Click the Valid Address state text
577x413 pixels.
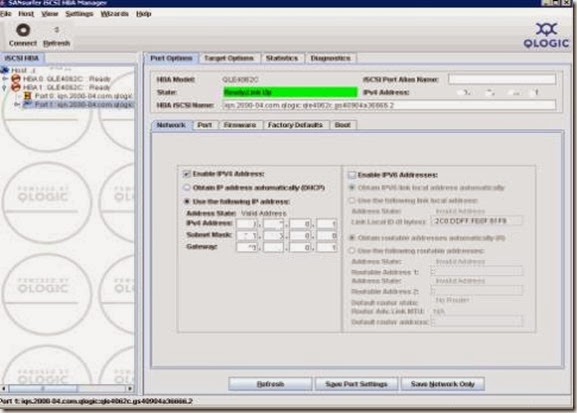point(263,213)
